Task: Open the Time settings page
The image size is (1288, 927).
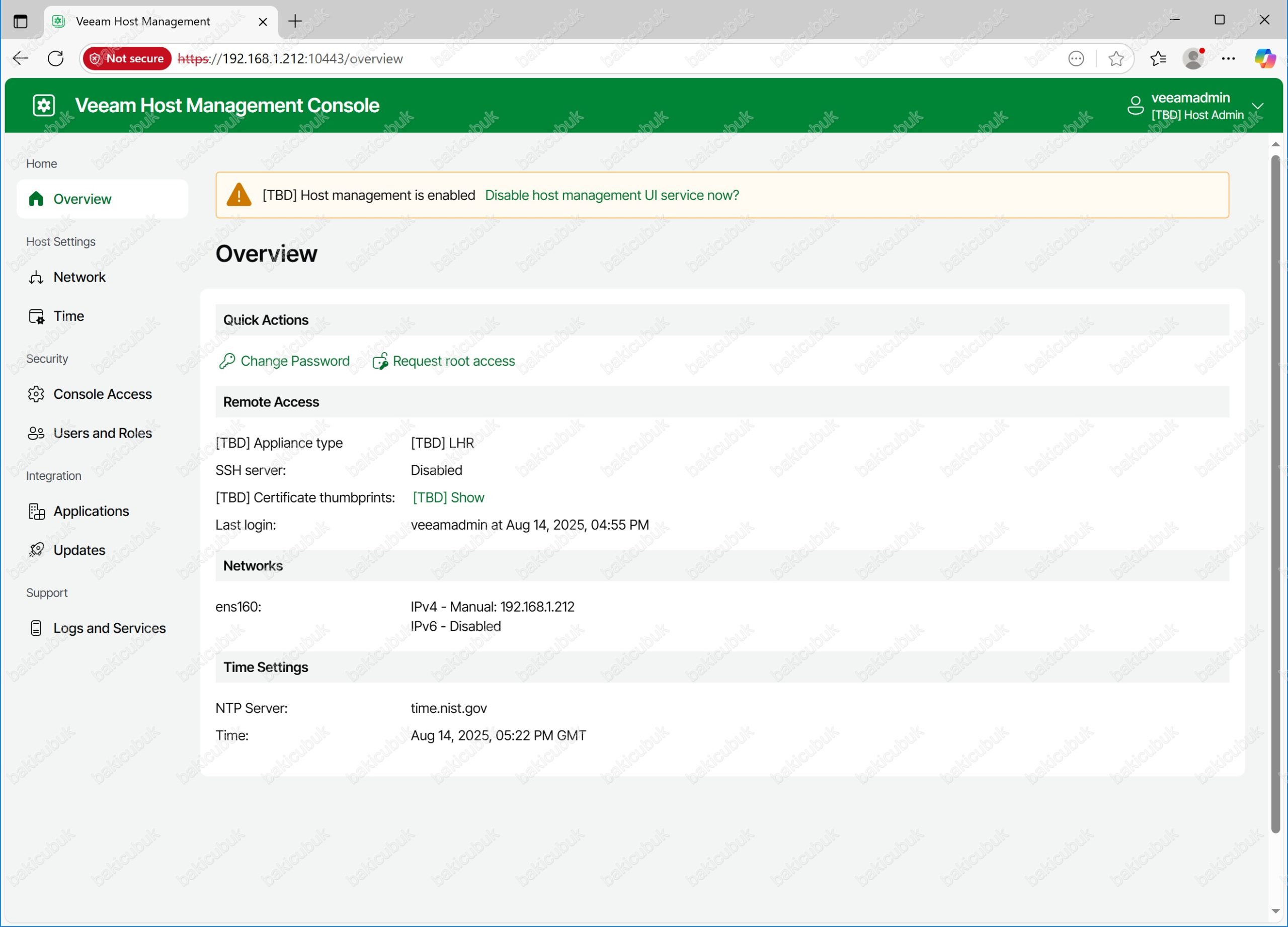Action: (x=102, y=316)
